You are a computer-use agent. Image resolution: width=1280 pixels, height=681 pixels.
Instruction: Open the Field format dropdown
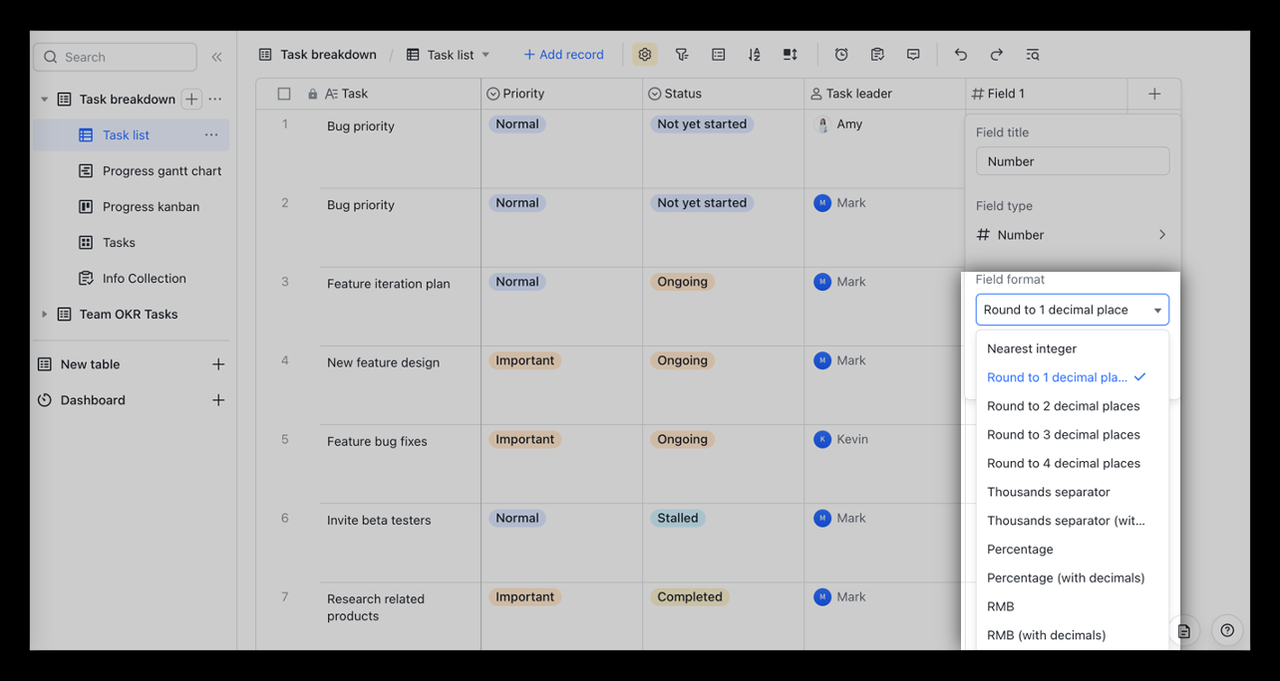coord(1072,310)
